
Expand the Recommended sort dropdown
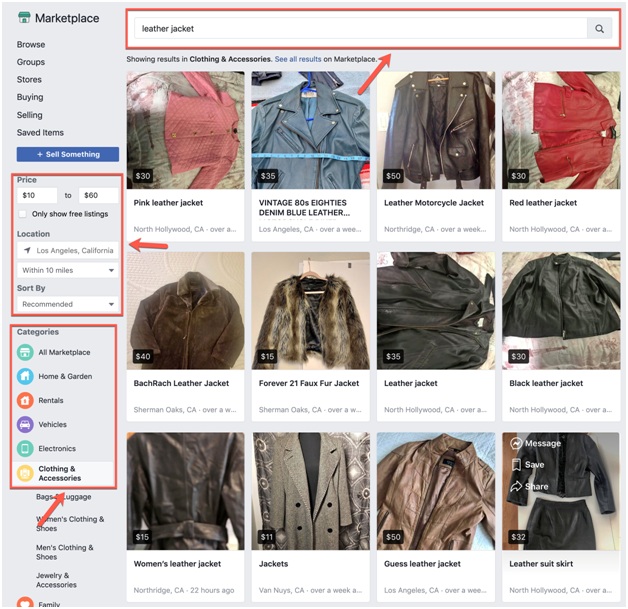[x=68, y=304]
